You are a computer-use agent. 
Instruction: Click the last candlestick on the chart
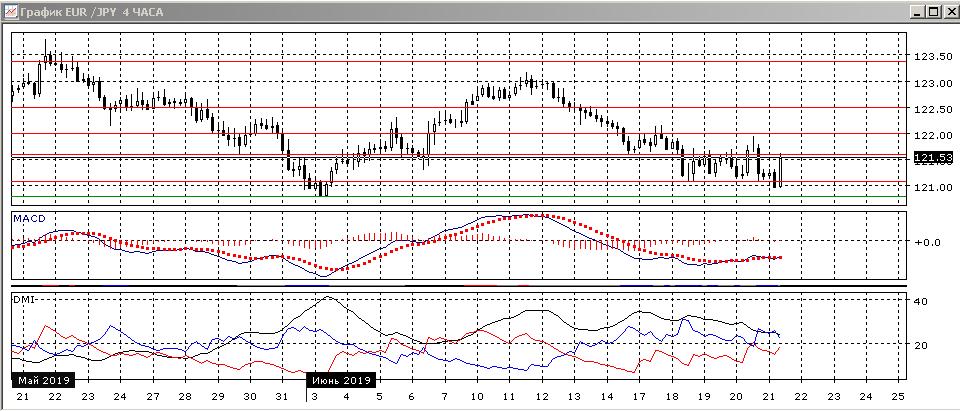coord(779,170)
